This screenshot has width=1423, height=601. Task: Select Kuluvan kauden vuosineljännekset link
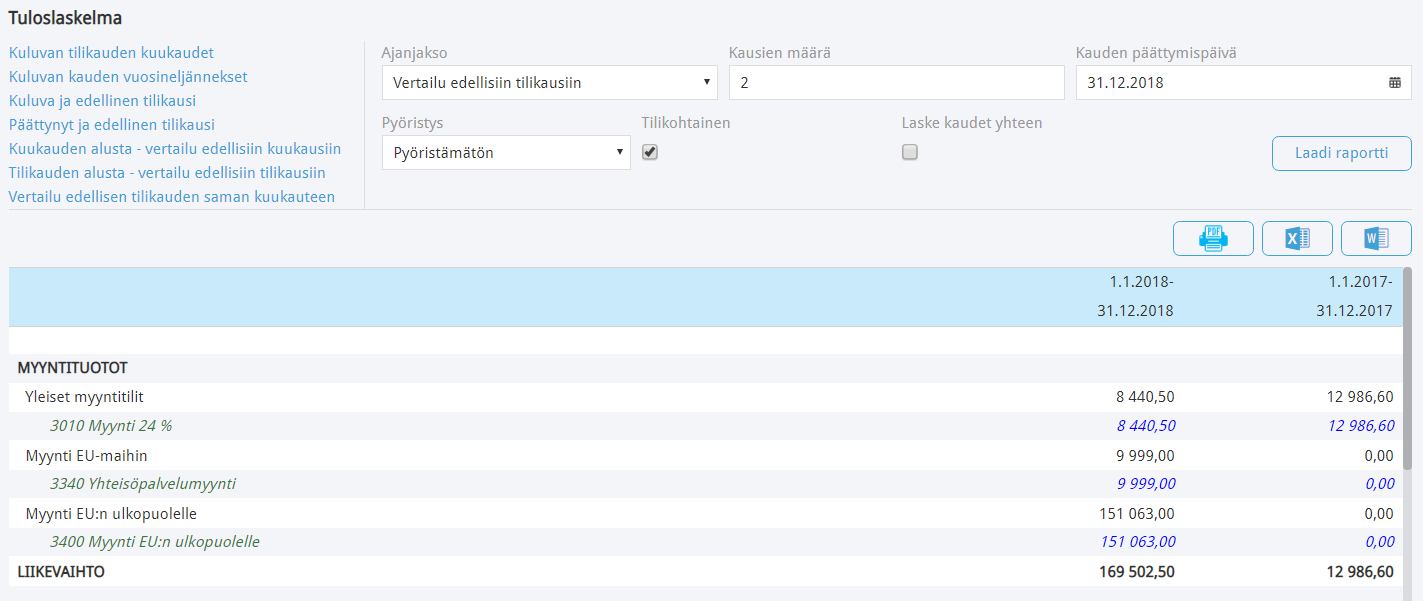point(128,77)
